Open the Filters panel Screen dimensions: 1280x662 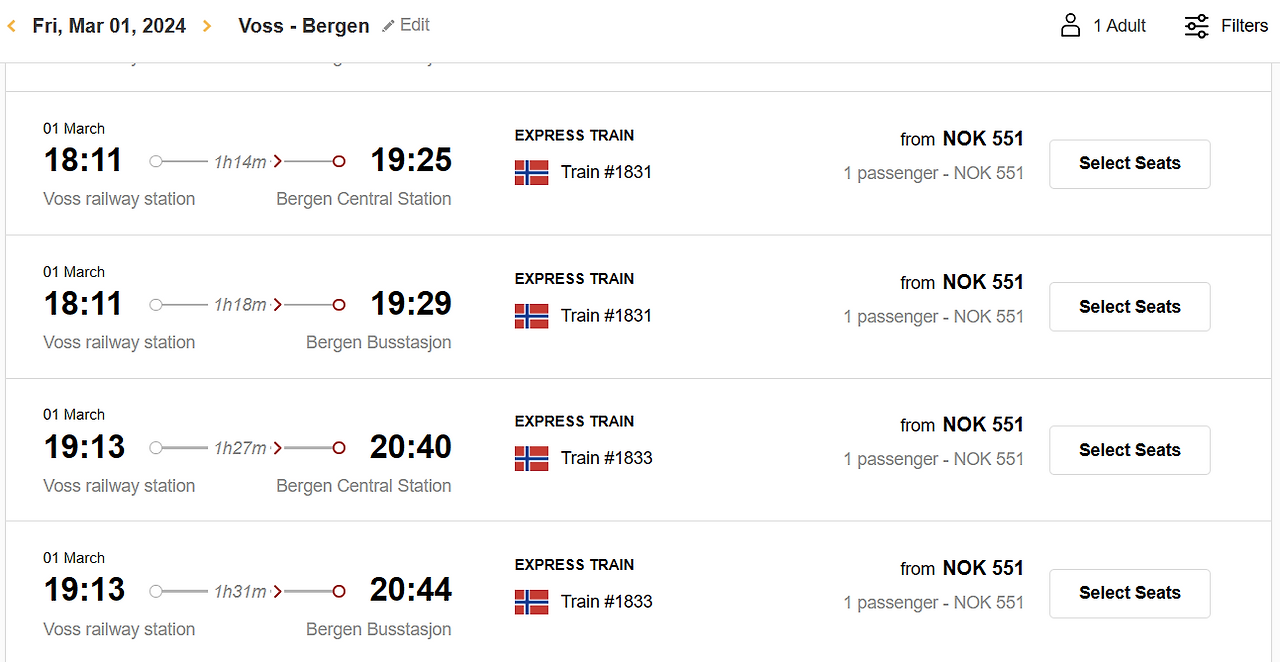pyautogui.click(x=1226, y=26)
